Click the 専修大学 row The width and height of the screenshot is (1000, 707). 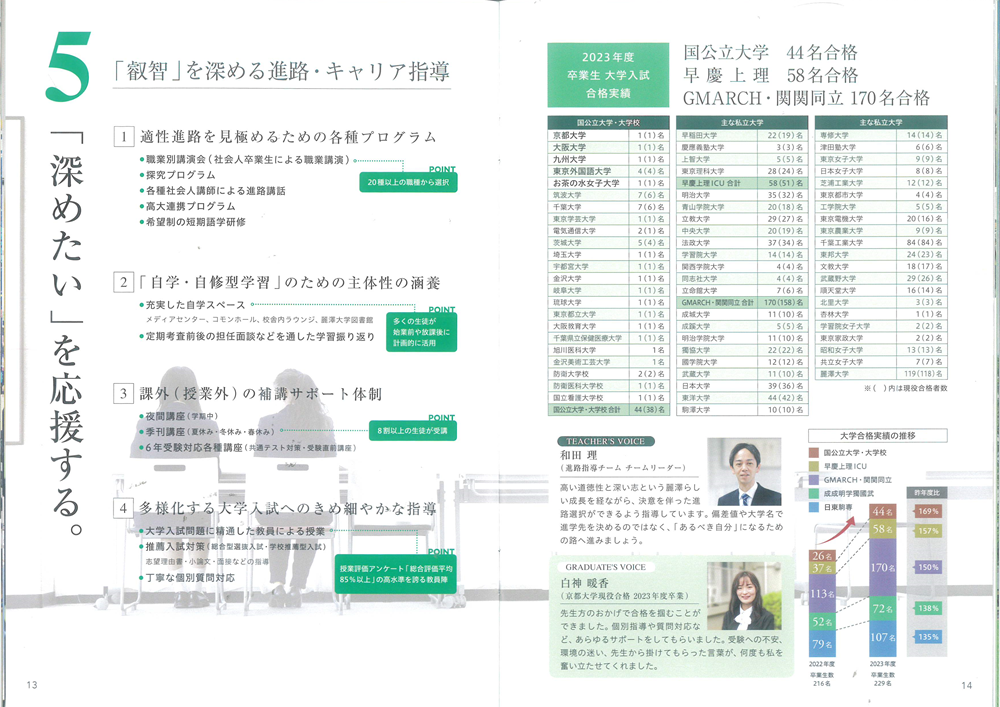(881, 135)
